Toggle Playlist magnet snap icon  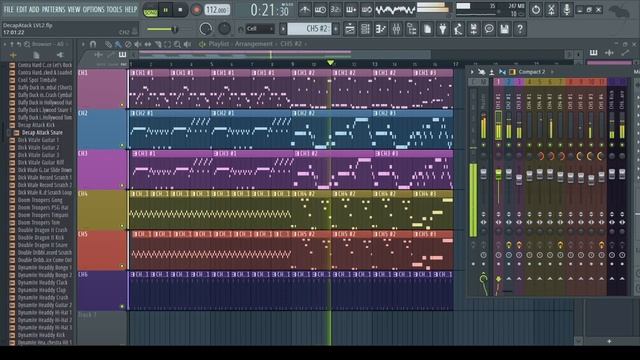click(93, 44)
